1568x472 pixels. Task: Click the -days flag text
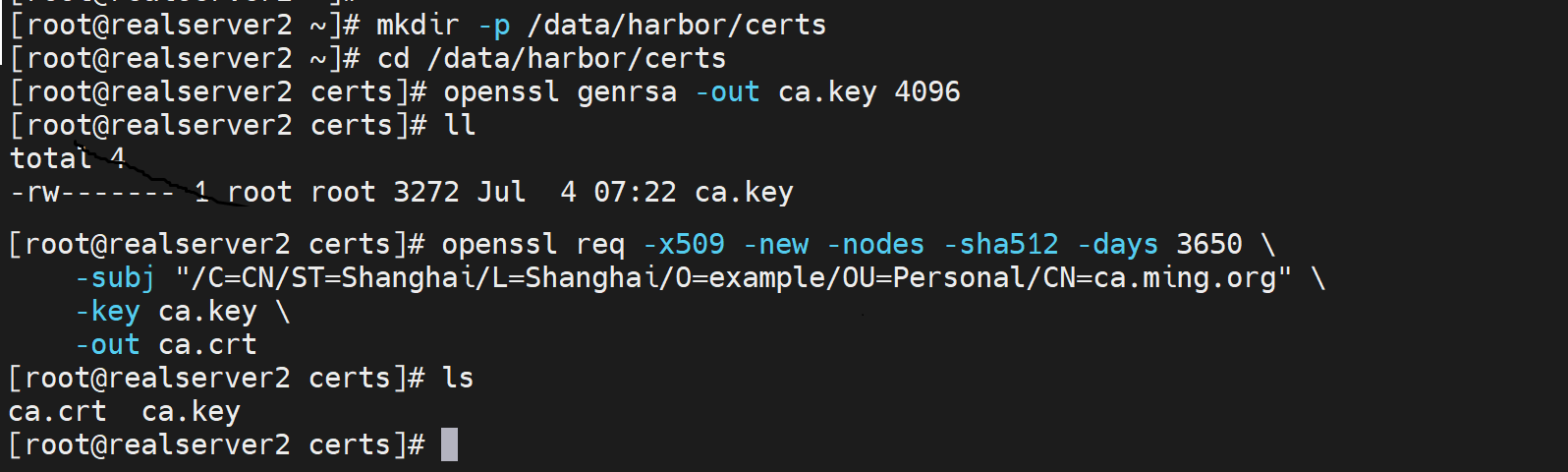[x=1117, y=244]
